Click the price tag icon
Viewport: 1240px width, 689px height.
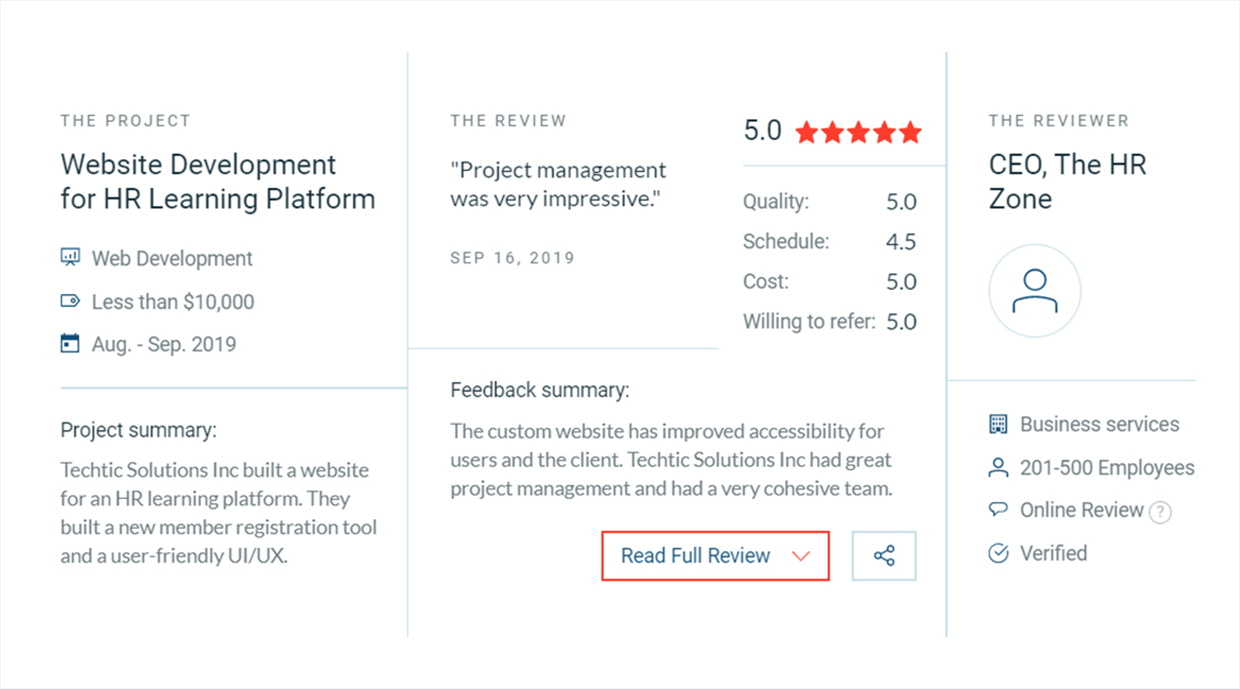point(70,301)
